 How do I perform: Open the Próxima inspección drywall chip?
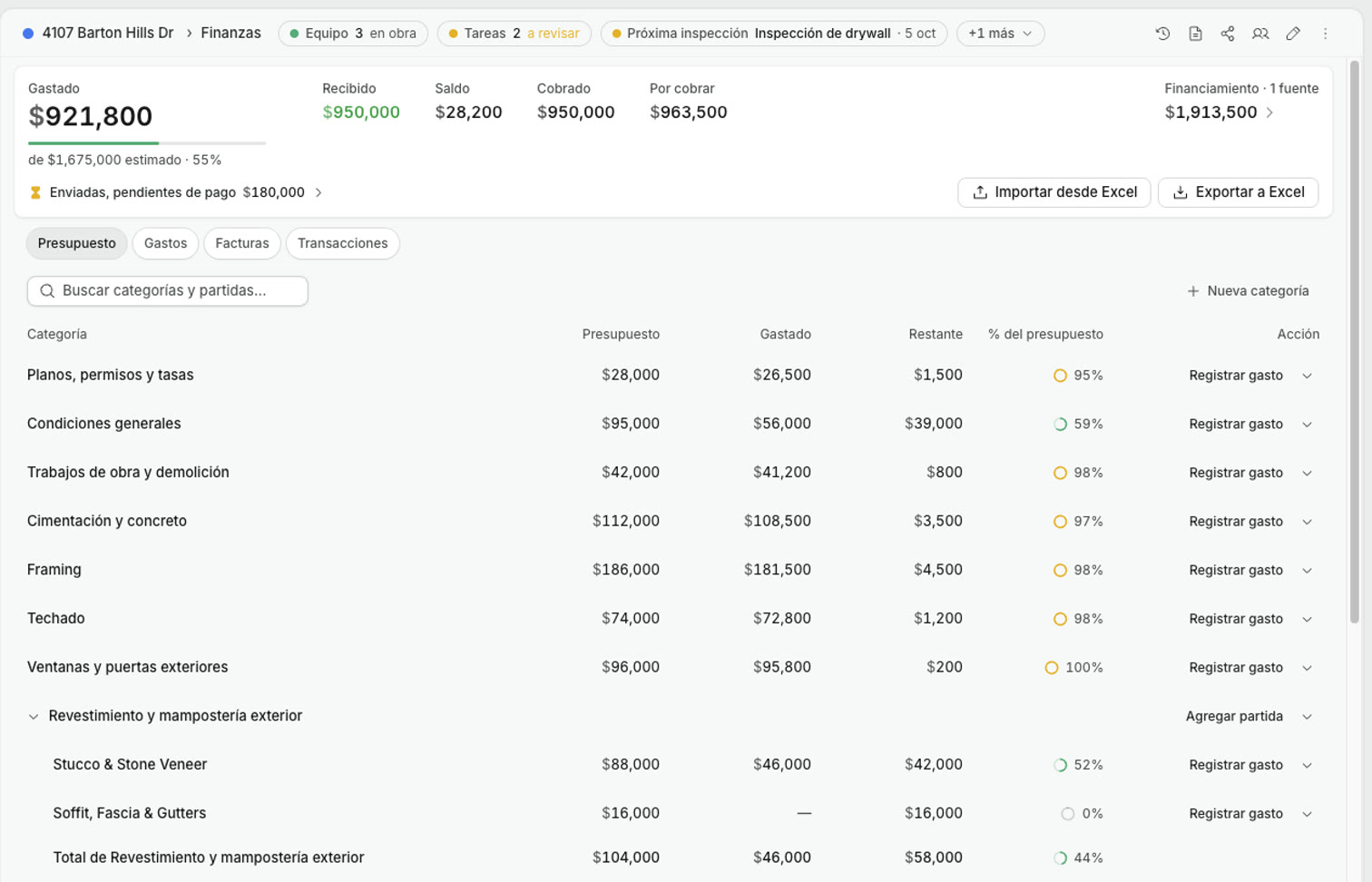click(x=774, y=34)
